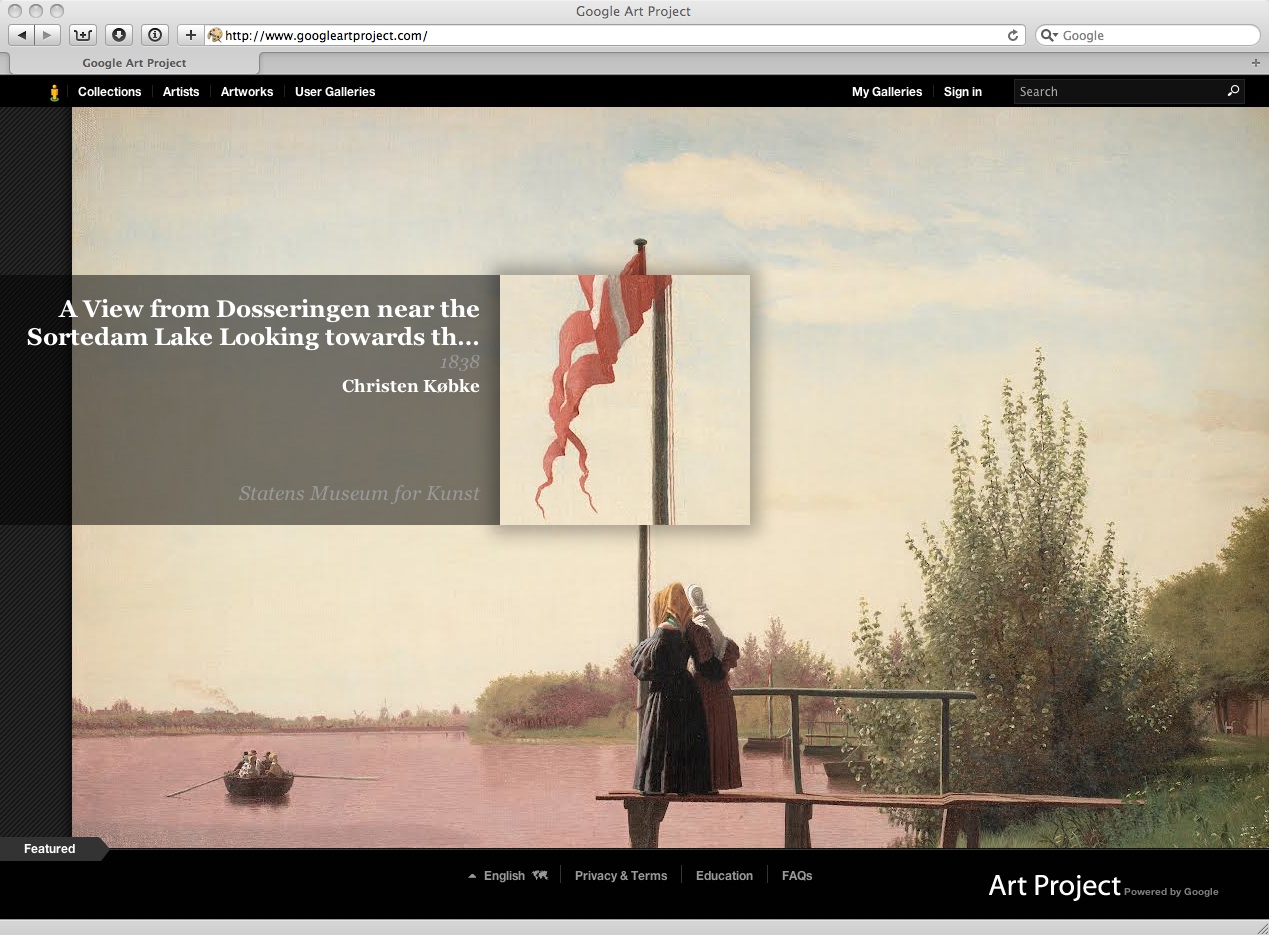Click the Sign in link
1269x935 pixels.
click(963, 92)
